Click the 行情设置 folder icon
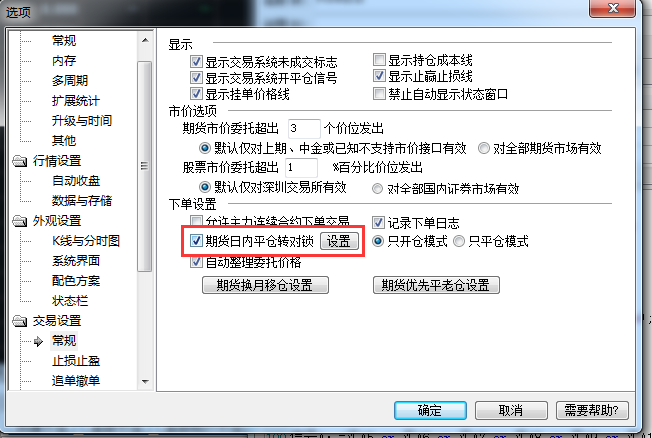Screen dimensions: 652x438 19,161
